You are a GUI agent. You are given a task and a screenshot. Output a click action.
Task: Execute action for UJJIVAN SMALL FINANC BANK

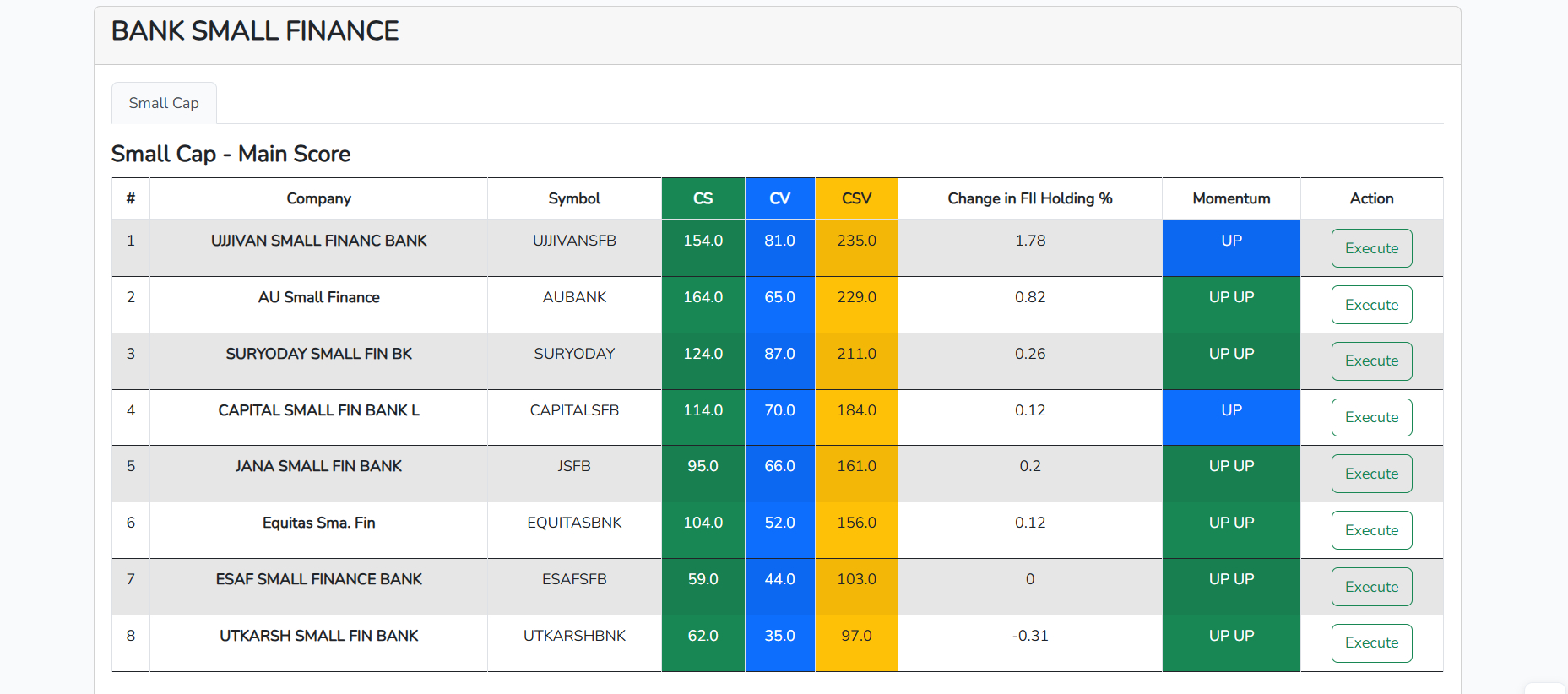point(1371,248)
